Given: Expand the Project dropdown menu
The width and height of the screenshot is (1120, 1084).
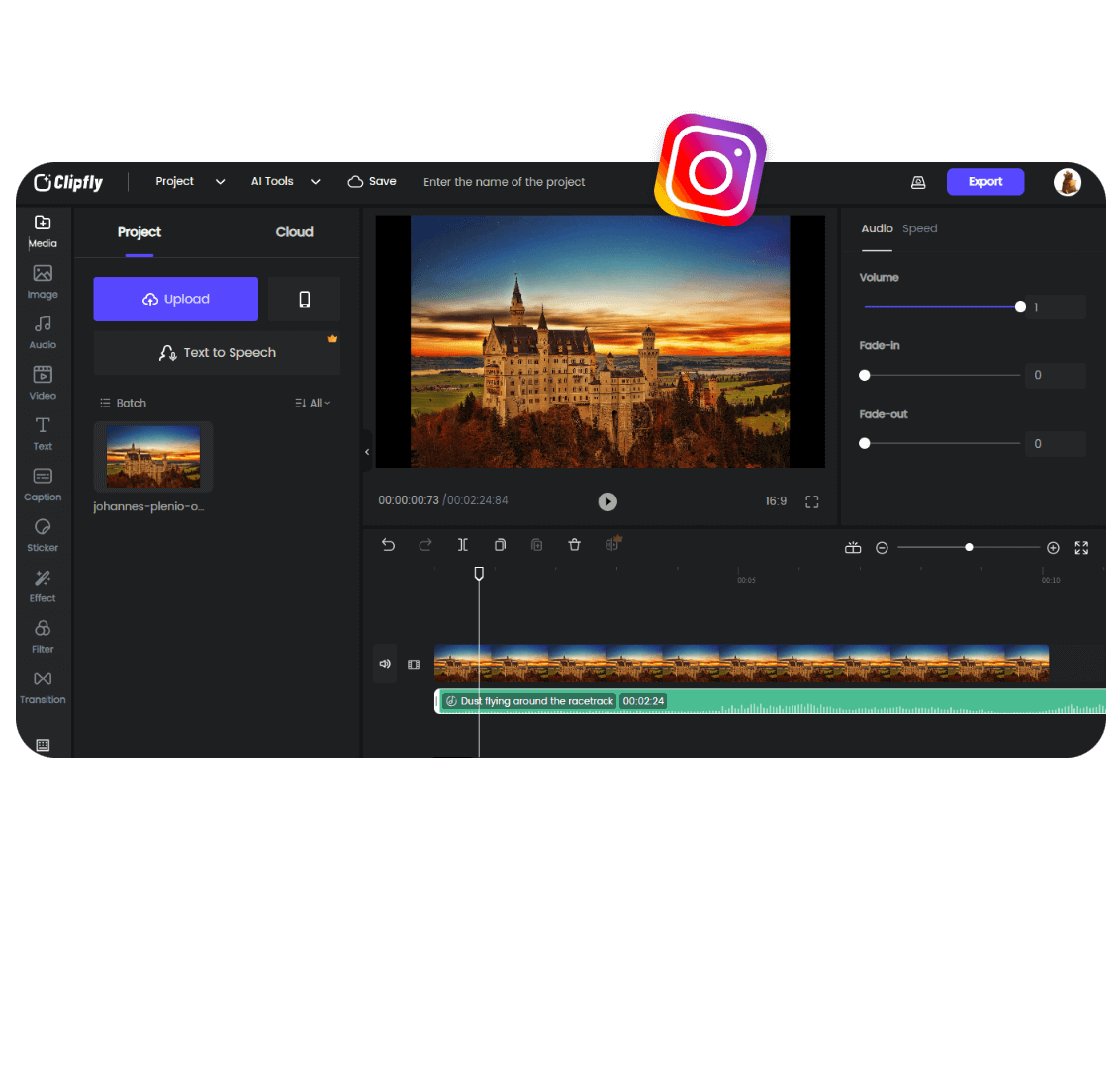Looking at the screenshot, I should [x=190, y=182].
